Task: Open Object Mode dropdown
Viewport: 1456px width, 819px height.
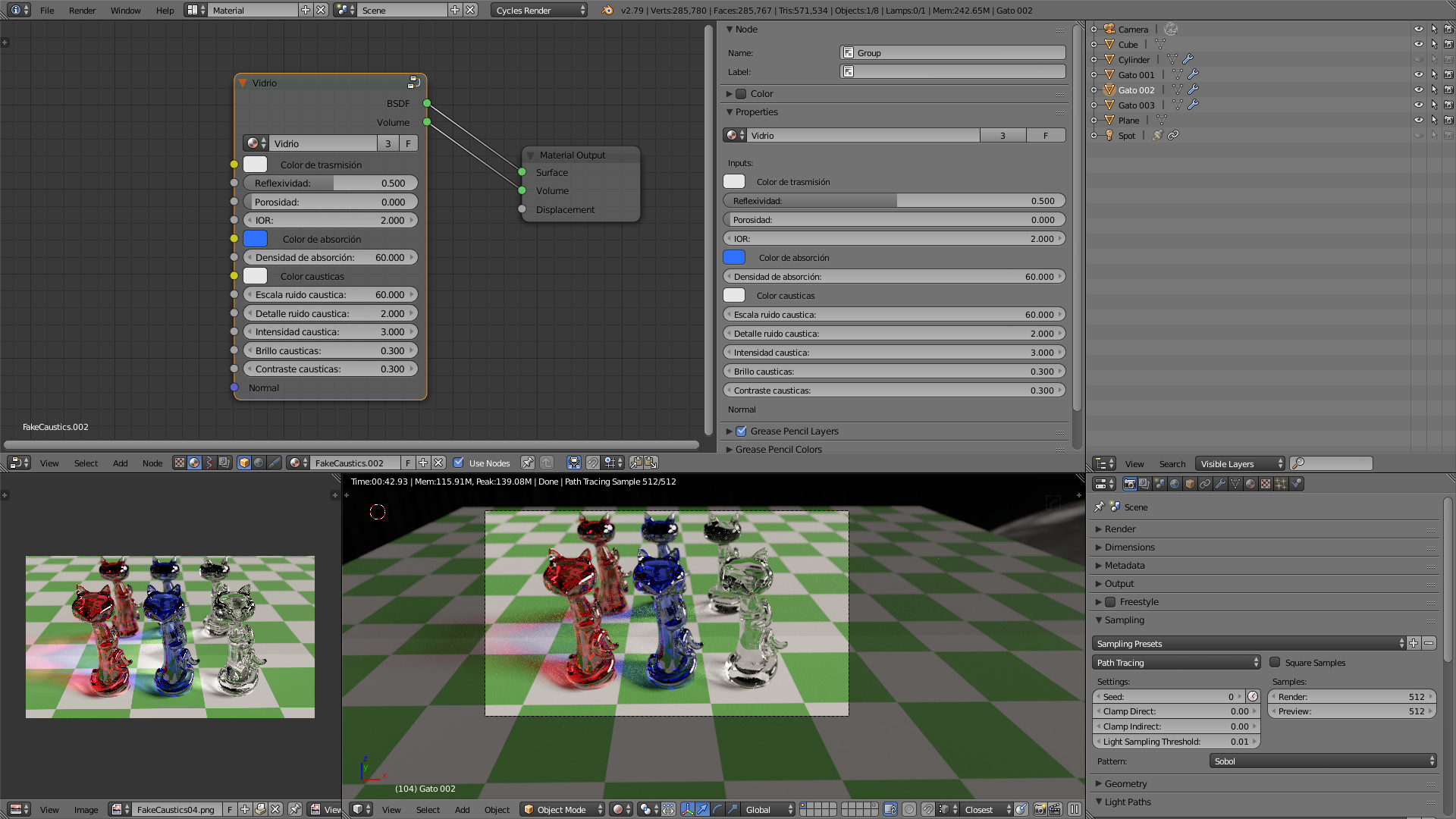Action: click(x=563, y=809)
